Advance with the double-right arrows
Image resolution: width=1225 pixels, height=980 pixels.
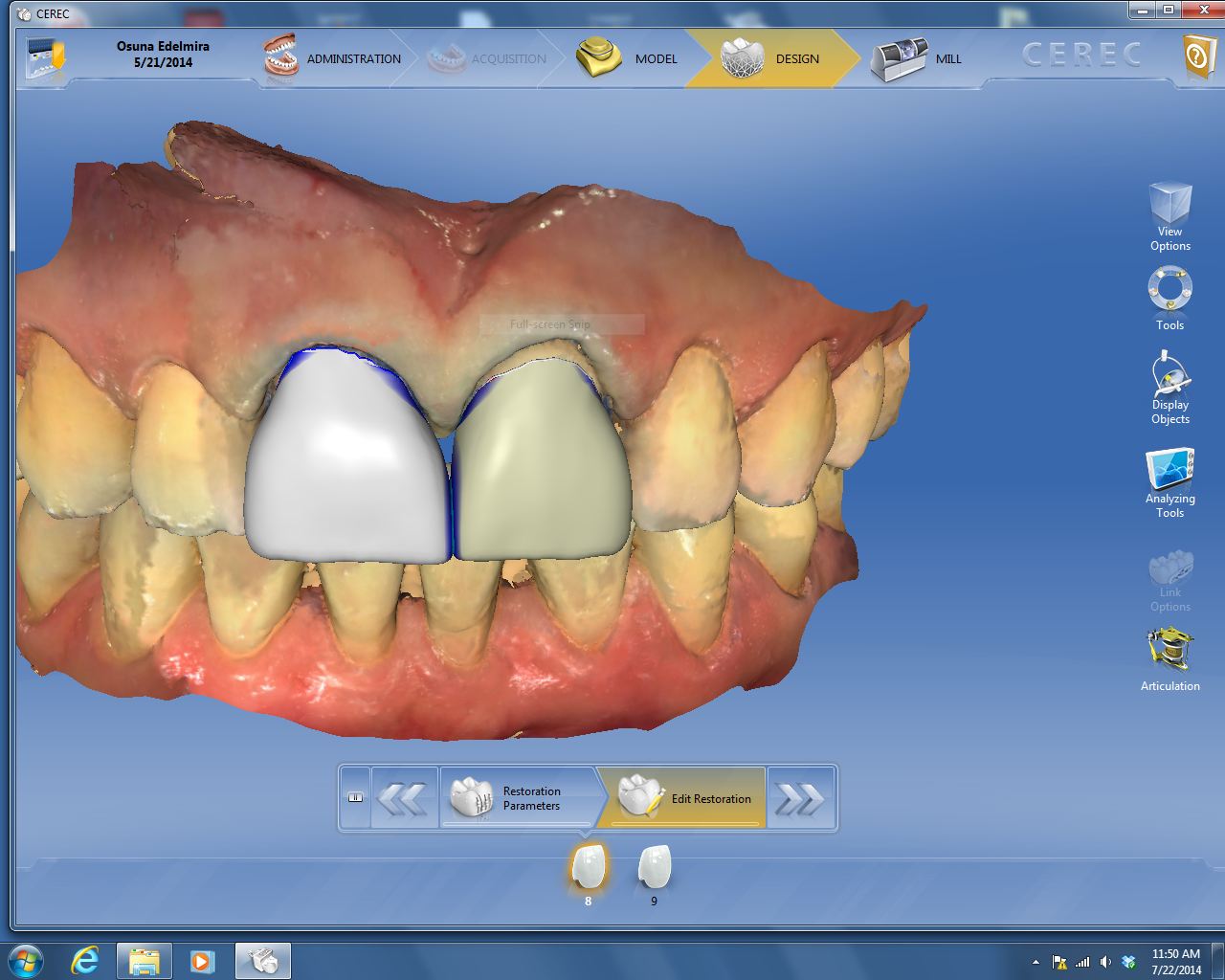[800, 798]
